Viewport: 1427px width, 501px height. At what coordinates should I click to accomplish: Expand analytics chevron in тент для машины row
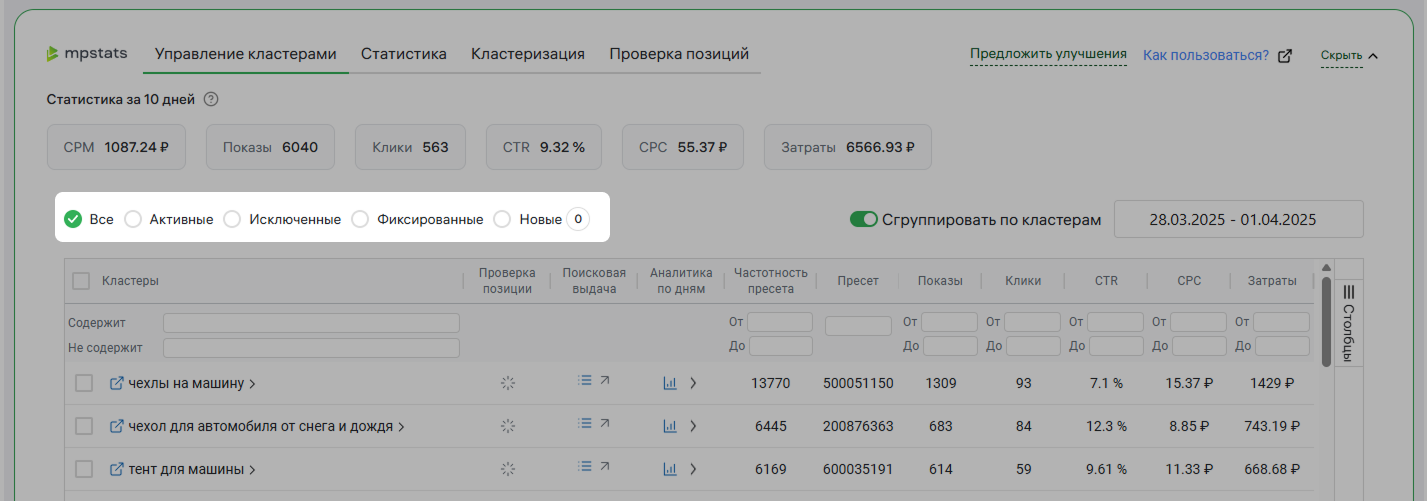click(692, 469)
